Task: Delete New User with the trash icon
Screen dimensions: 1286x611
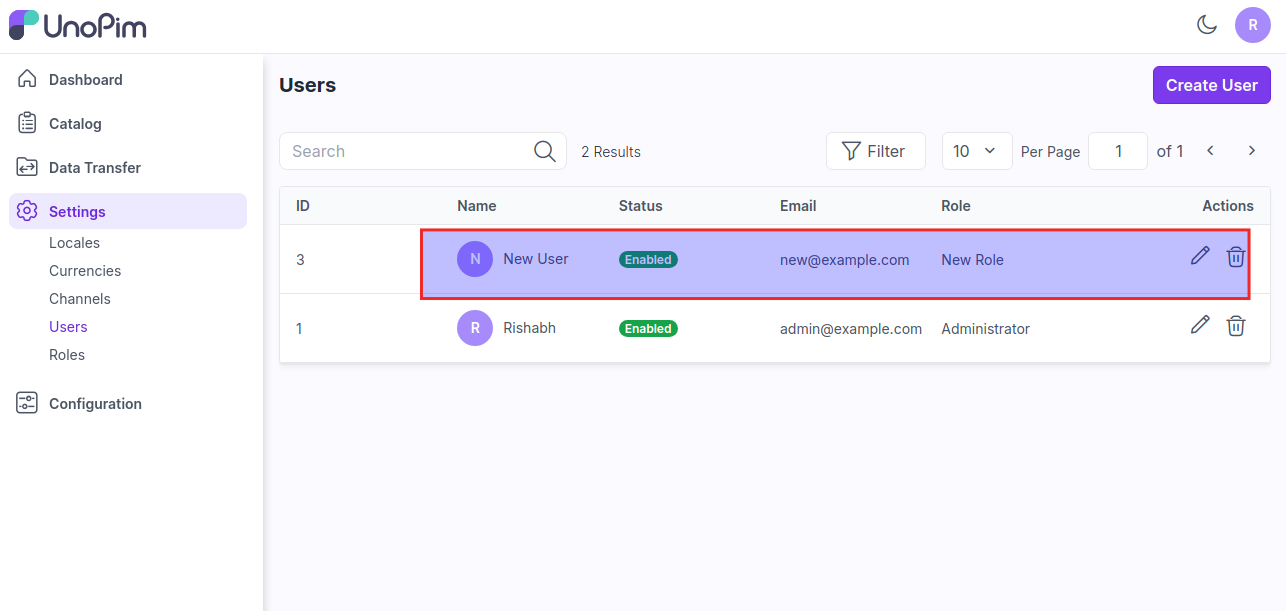Action: (x=1236, y=257)
